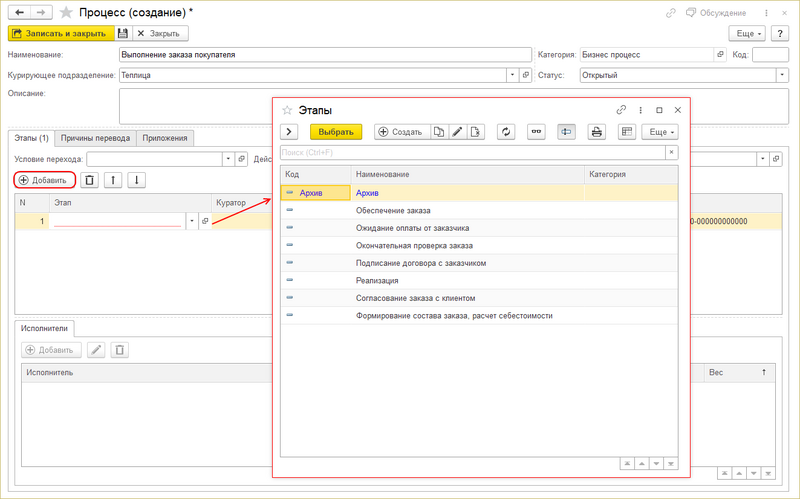Move stage row down with arrow

(x=136, y=180)
